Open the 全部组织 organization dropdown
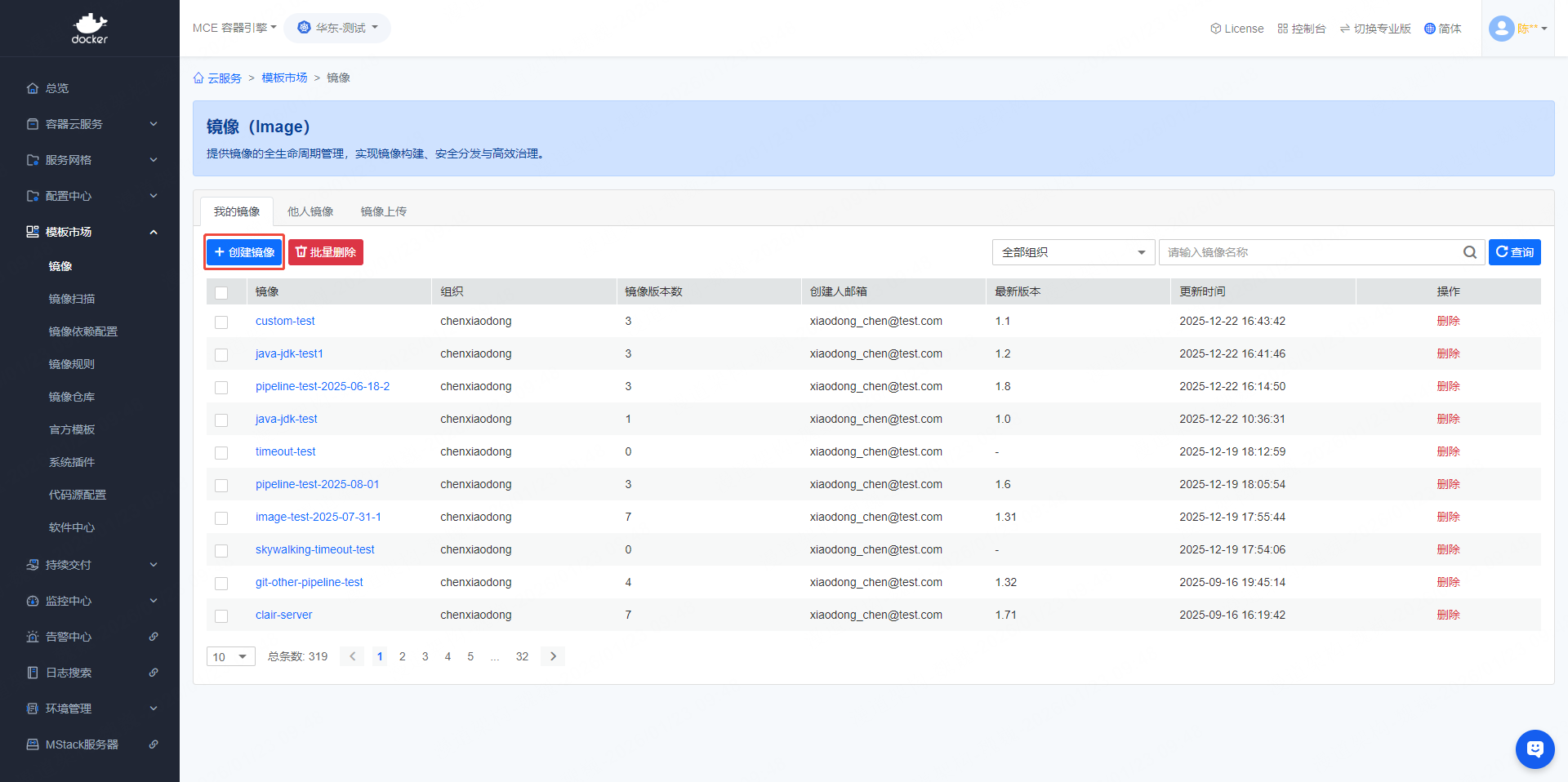The height and width of the screenshot is (782, 1568). (1073, 252)
